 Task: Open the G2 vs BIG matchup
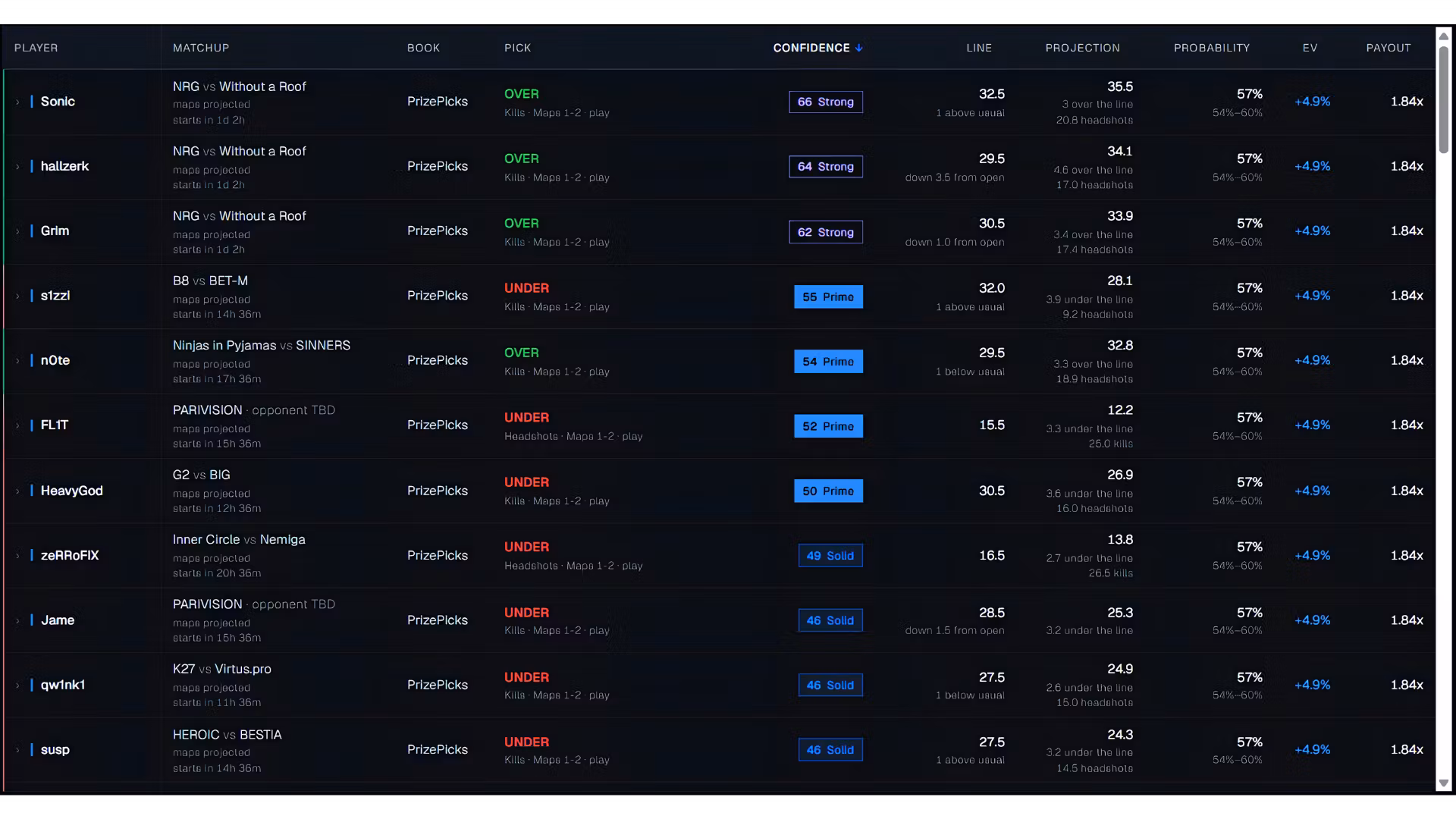tap(201, 475)
